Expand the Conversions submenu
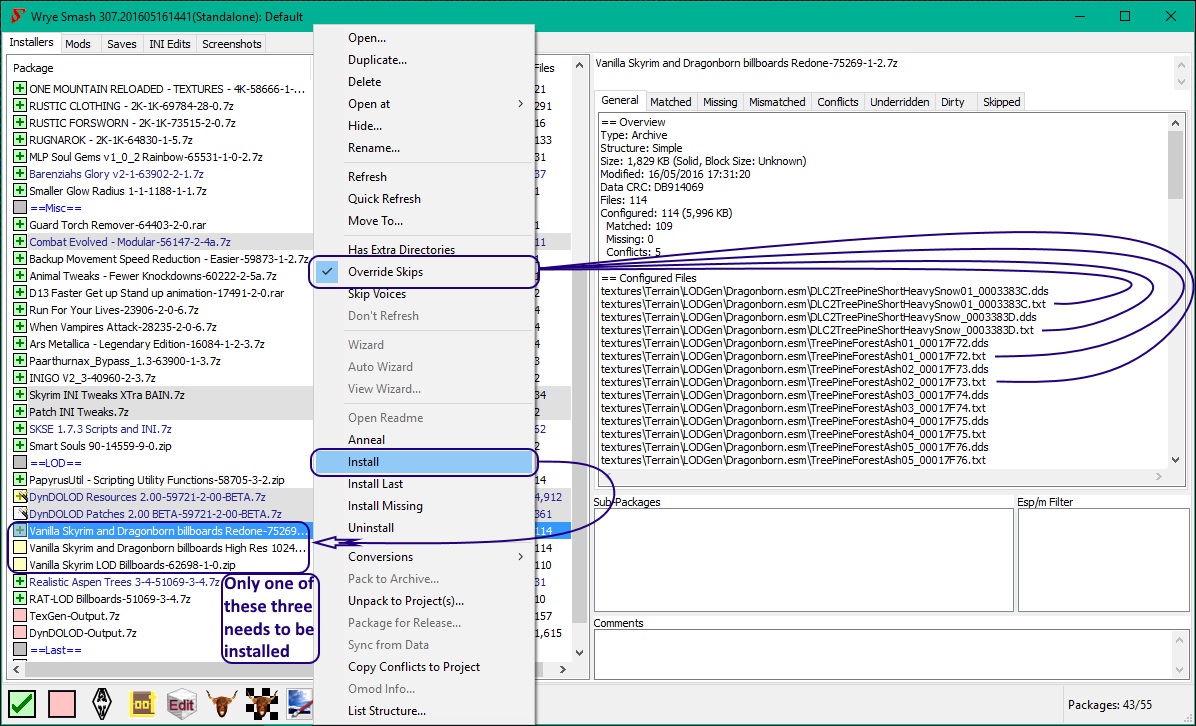 pos(423,557)
